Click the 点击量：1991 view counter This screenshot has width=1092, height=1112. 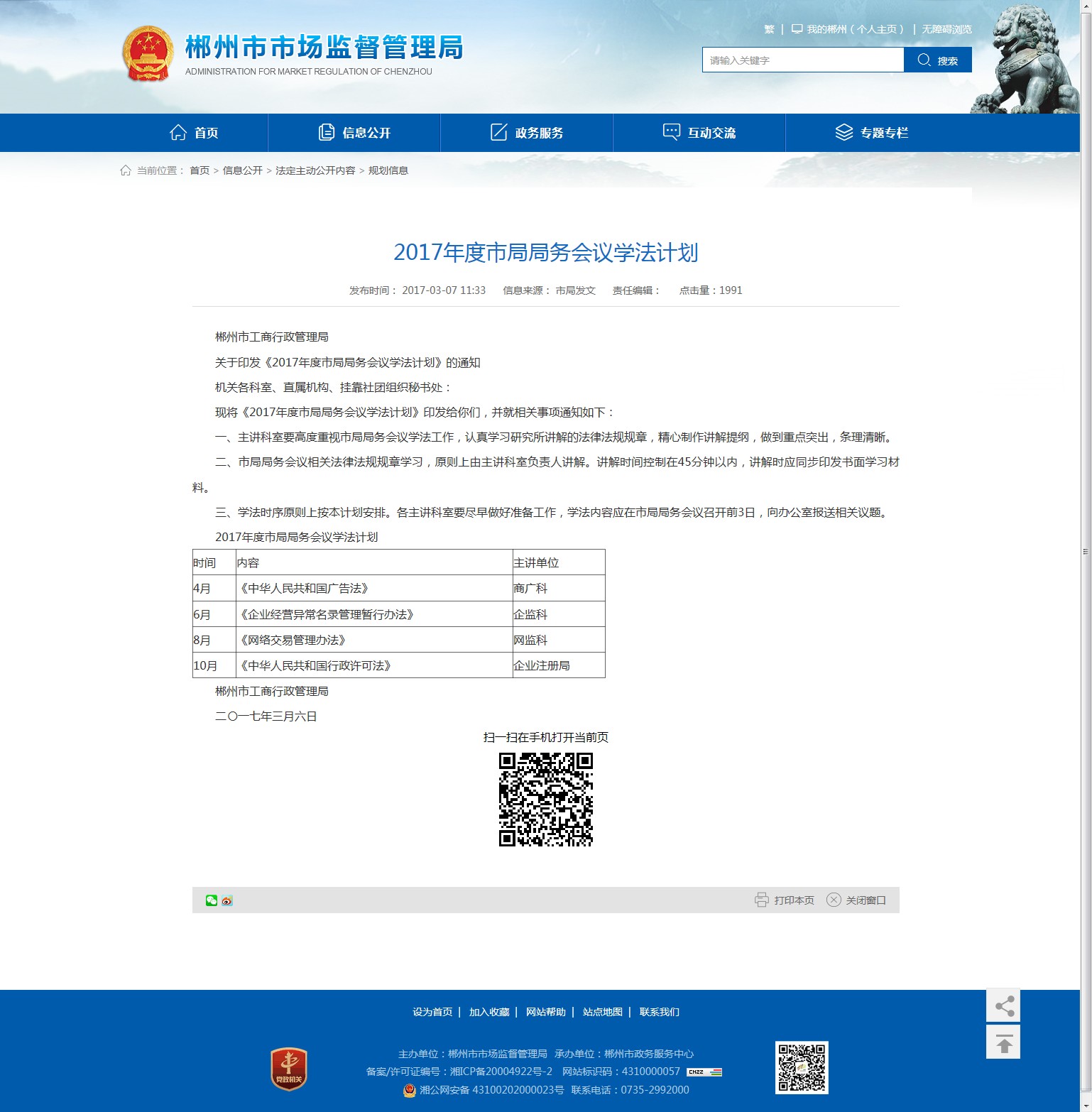click(711, 290)
